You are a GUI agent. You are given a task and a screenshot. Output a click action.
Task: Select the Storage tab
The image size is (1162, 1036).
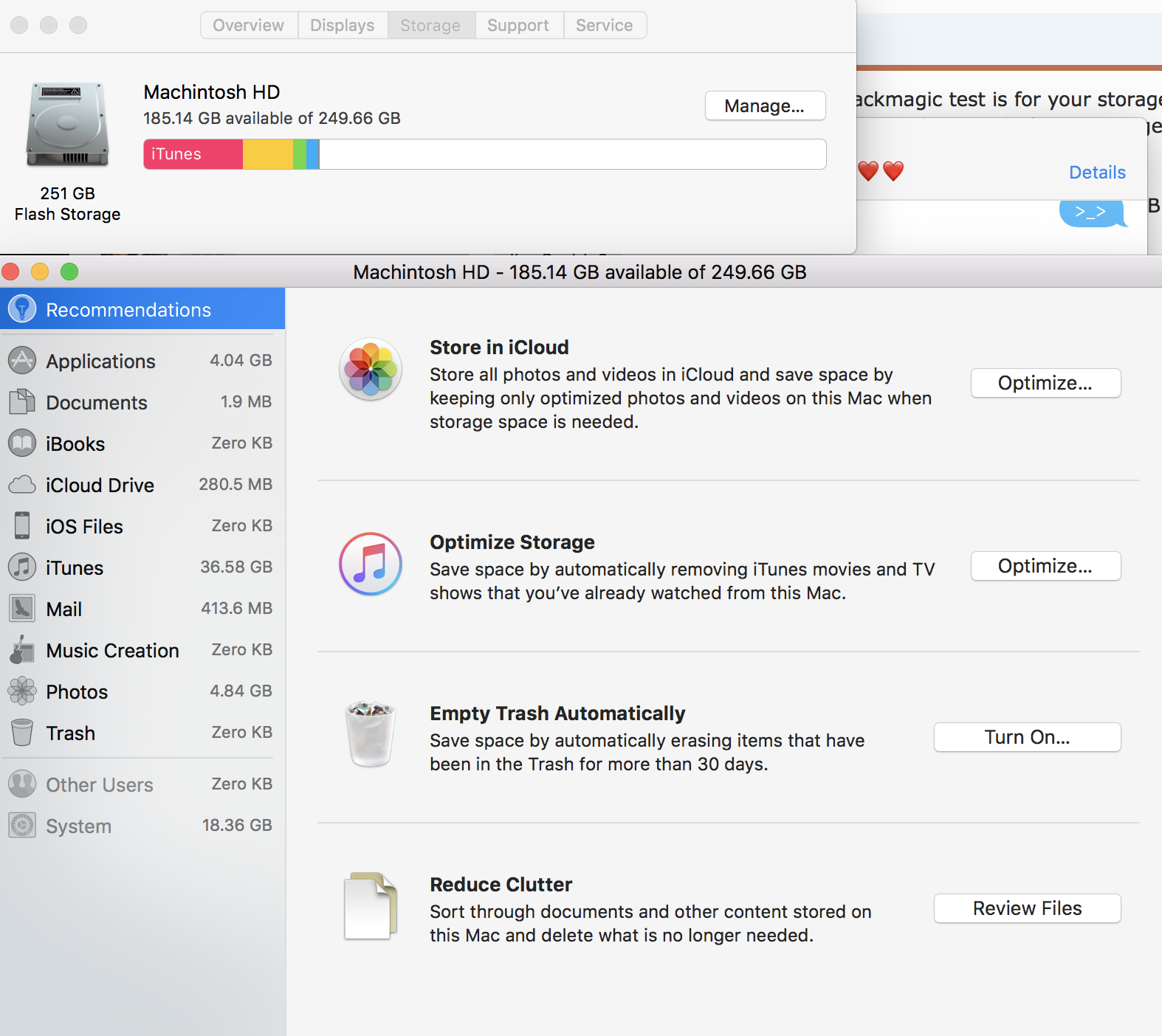pyautogui.click(x=431, y=25)
